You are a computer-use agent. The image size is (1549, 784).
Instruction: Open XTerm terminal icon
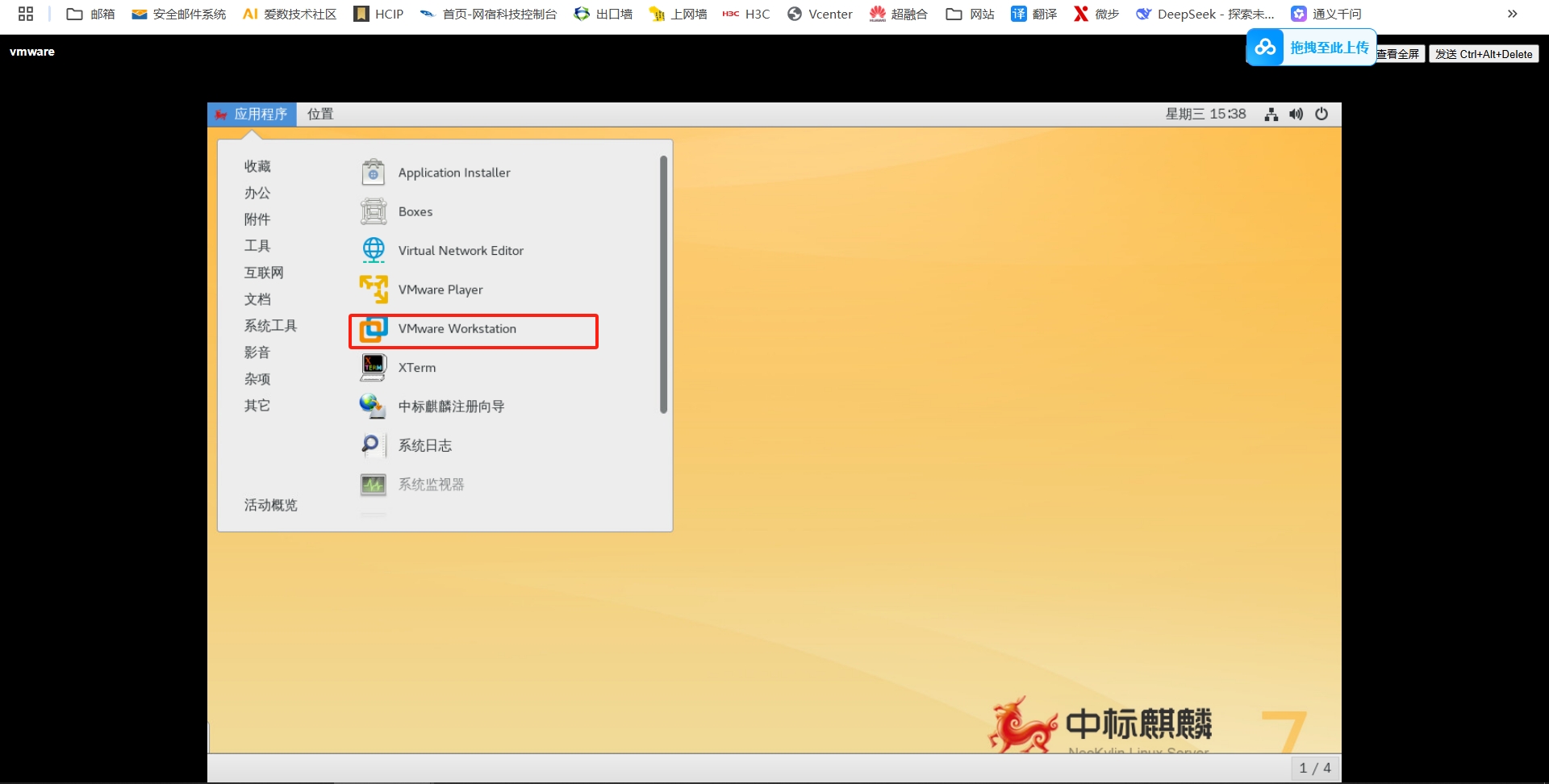click(x=373, y=367)
